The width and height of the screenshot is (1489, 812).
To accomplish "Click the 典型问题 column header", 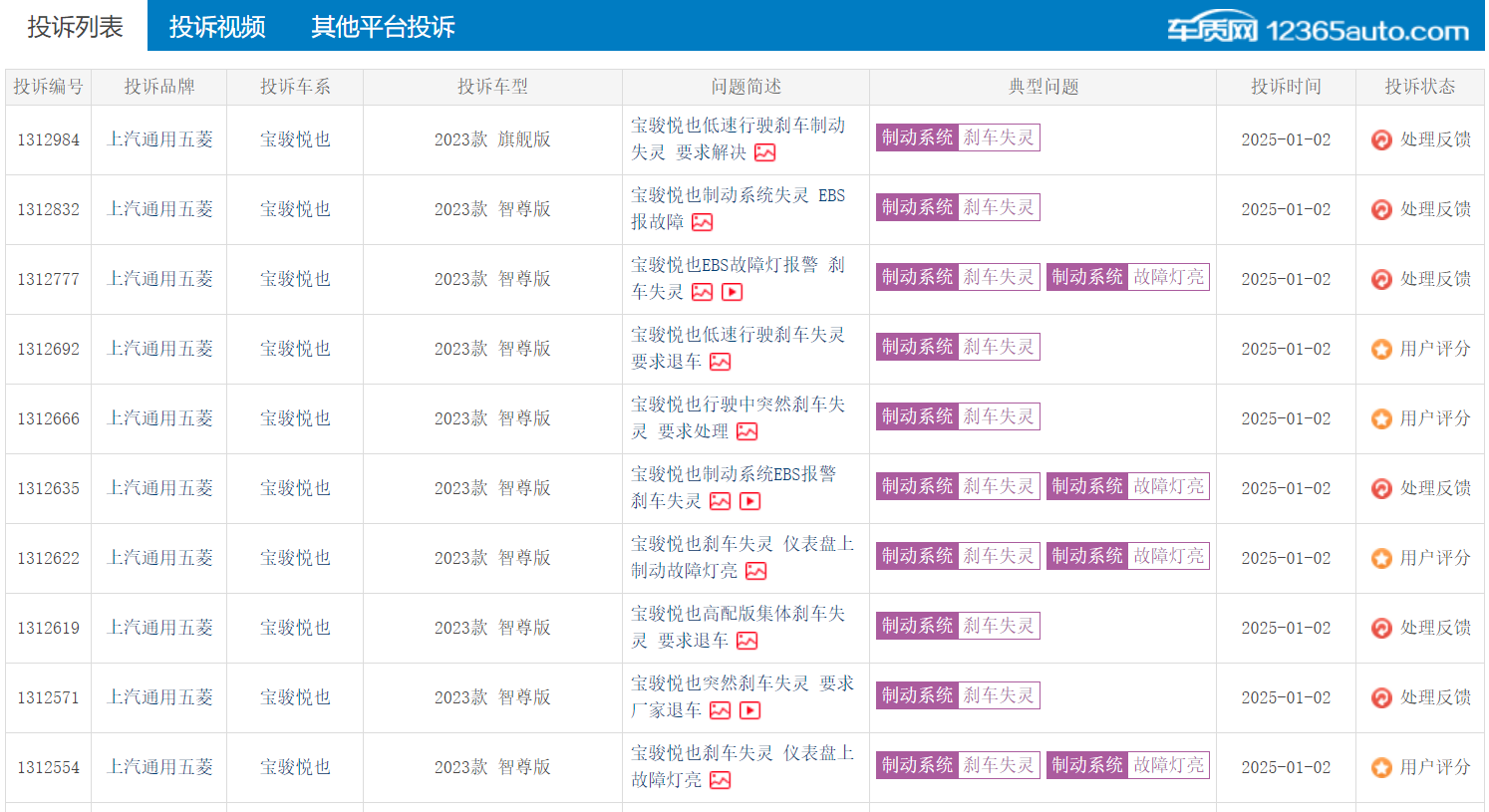I will pyautogui.click(x=1043, y=87).
